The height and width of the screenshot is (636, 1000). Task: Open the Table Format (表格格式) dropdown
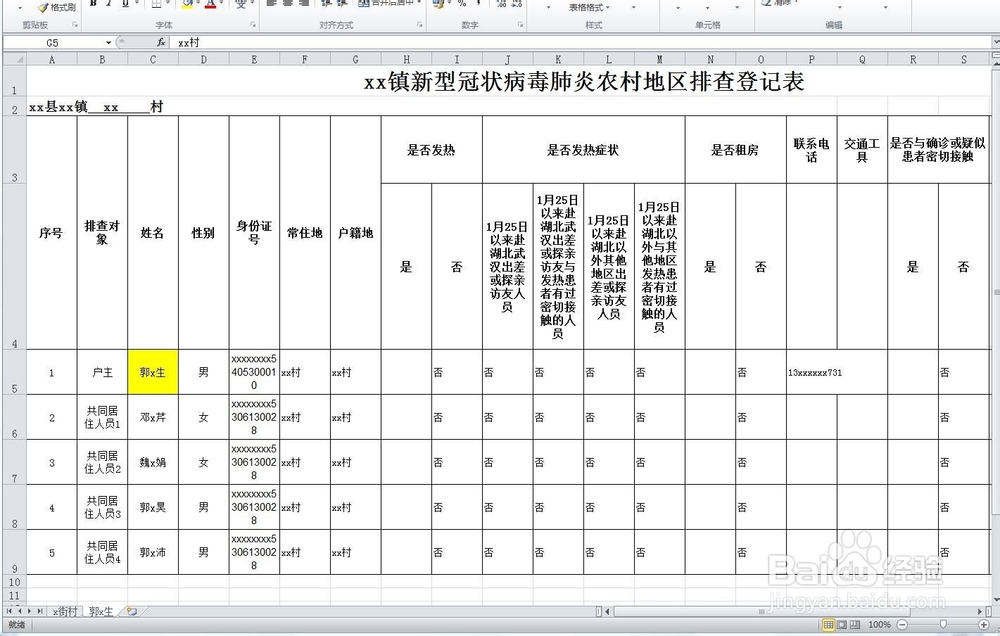tap(585, 8)
